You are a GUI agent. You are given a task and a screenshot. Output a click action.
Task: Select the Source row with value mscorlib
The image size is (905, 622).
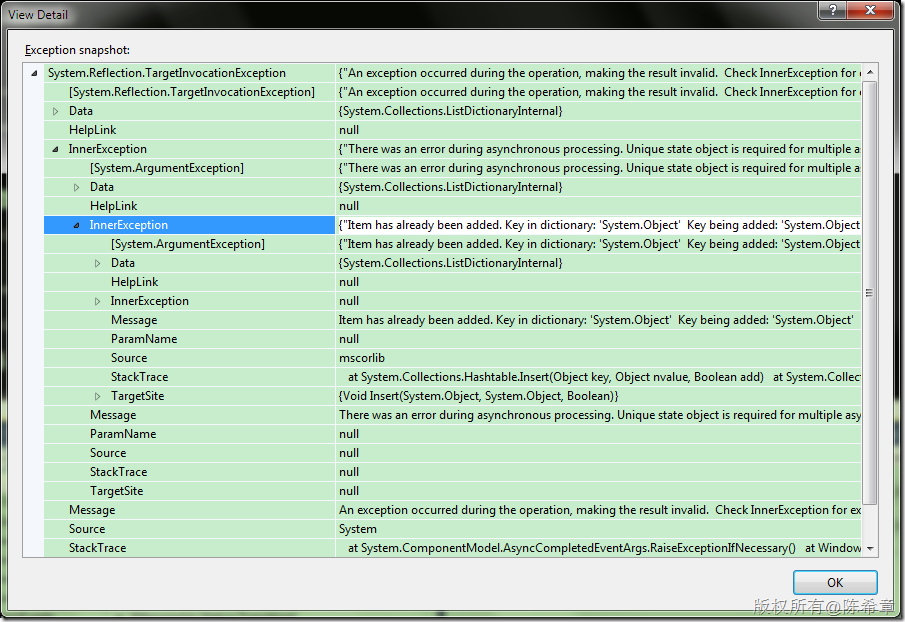[x=129, y=358]
